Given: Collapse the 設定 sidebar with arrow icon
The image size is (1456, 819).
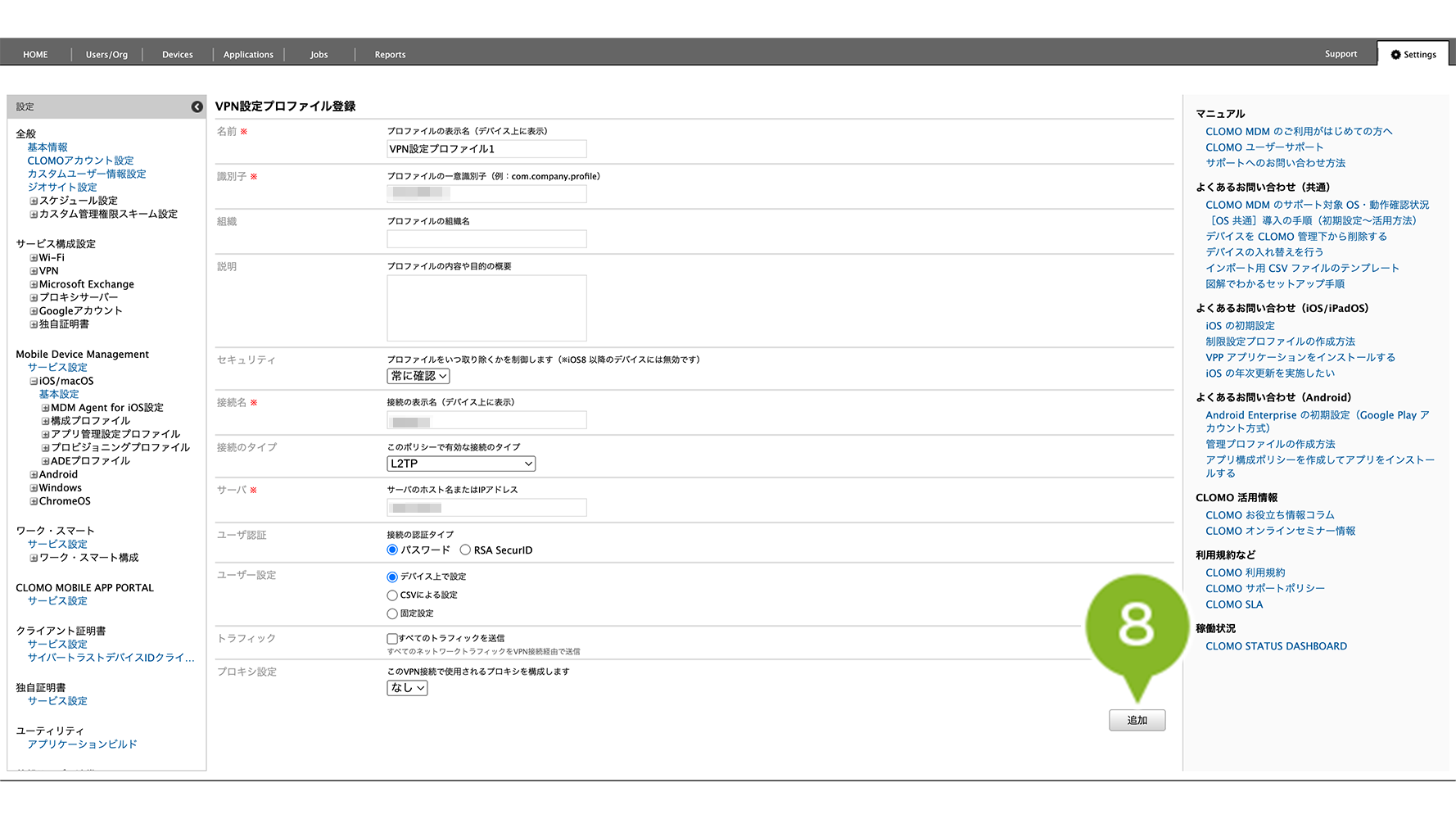Looking at the screenshot, I should (x=197, y=106).
